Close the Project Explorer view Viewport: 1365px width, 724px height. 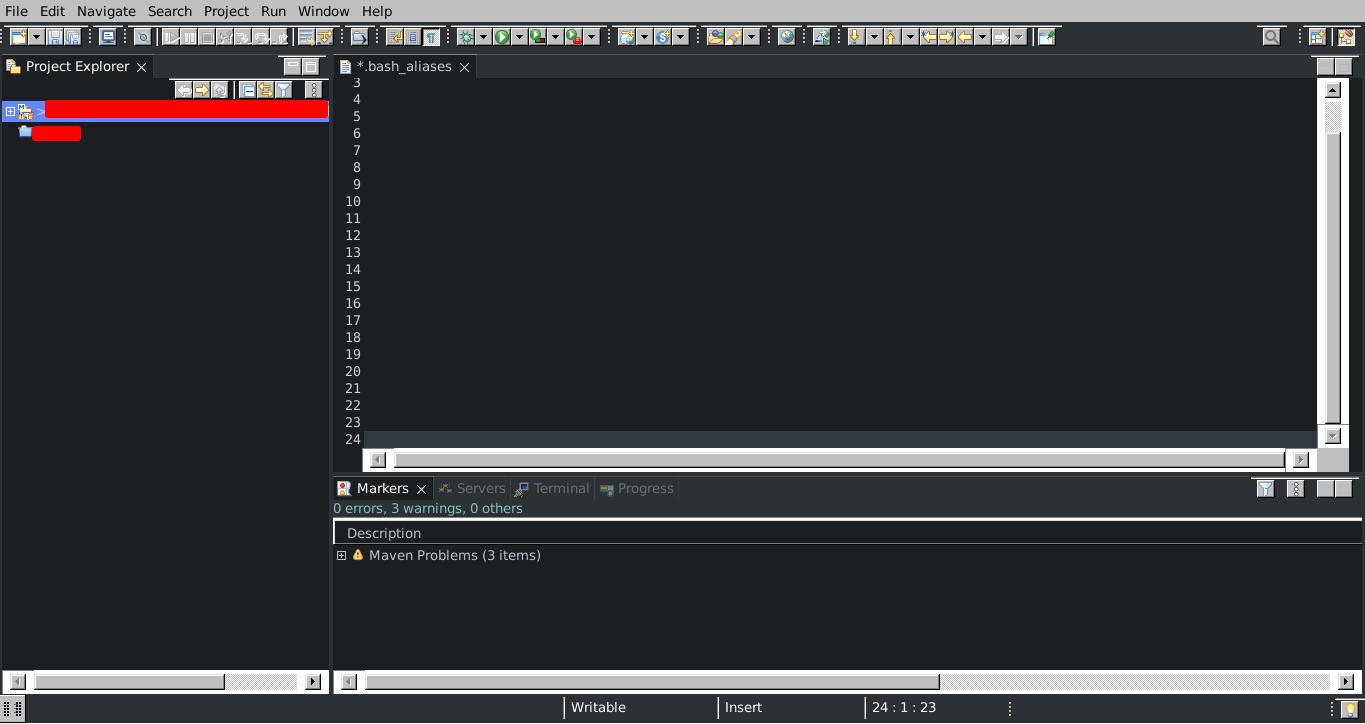141,67
